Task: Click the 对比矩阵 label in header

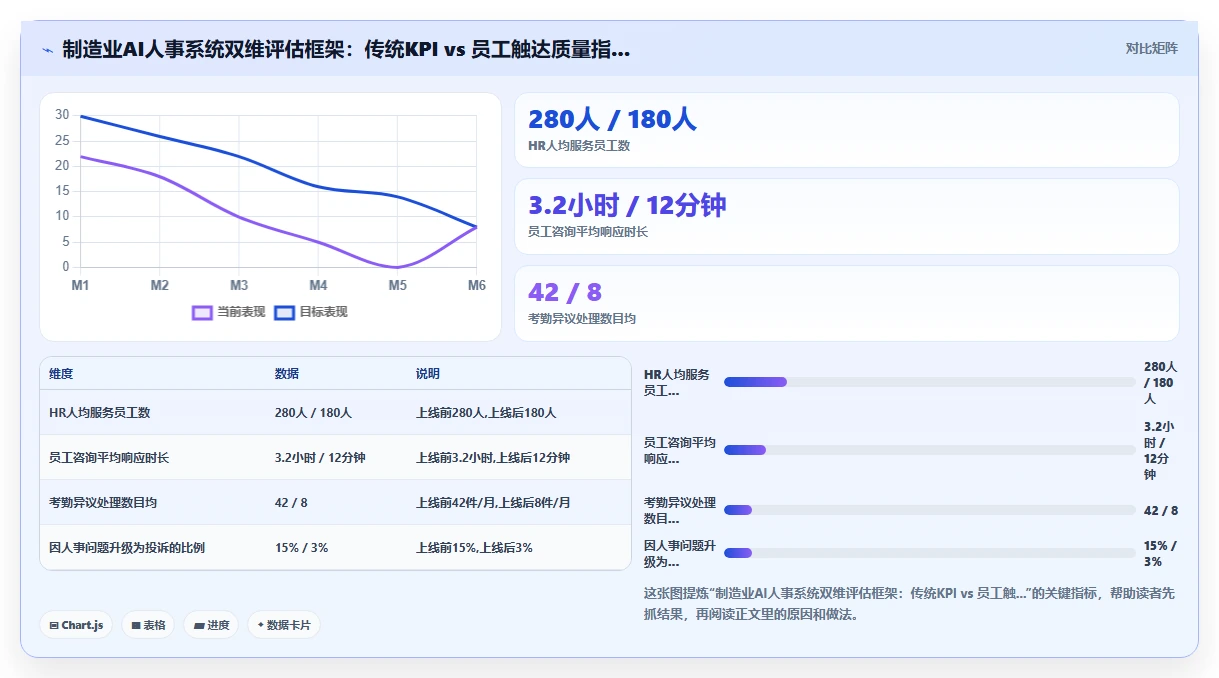Action: (x=1152, y=48)
